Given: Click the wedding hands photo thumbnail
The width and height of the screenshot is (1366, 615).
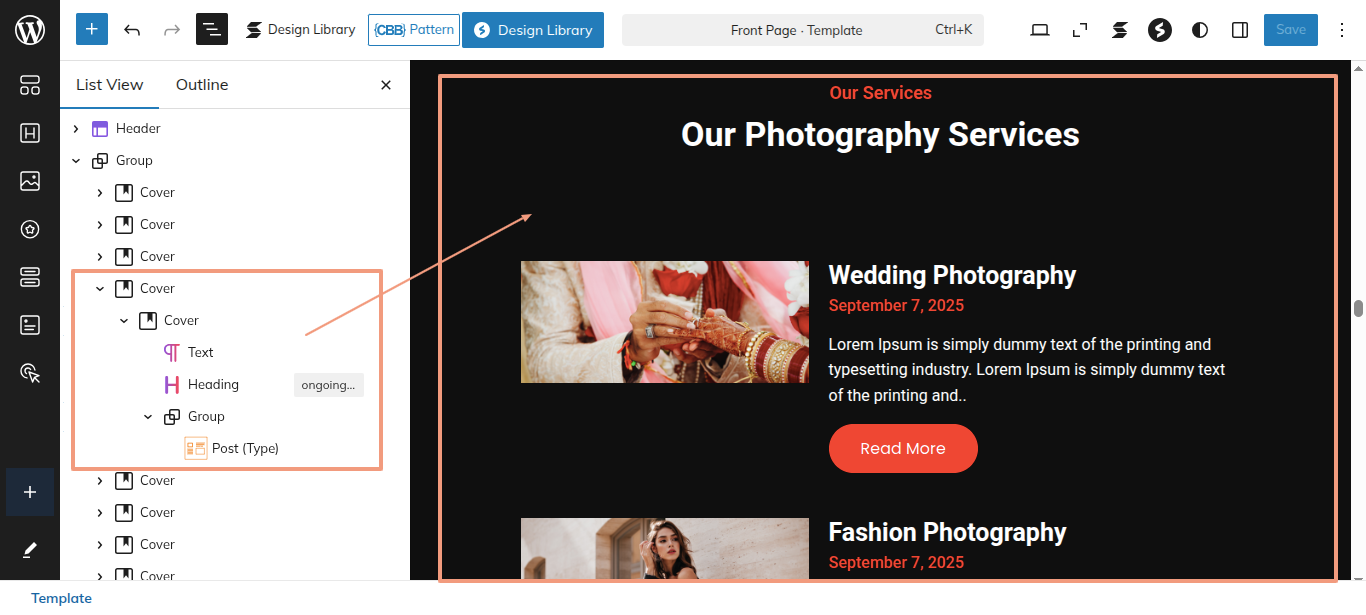Looking at the screenshot, I should pos(665,322).
